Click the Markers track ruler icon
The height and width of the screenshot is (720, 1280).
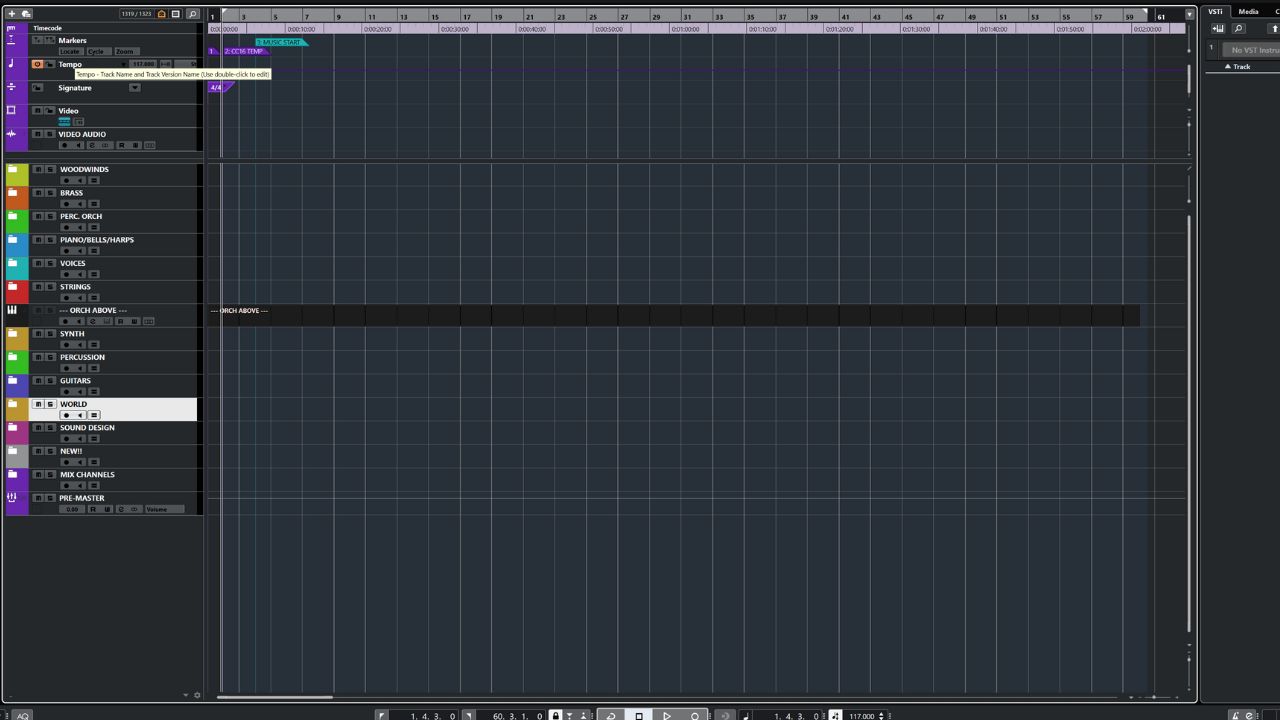12,40
